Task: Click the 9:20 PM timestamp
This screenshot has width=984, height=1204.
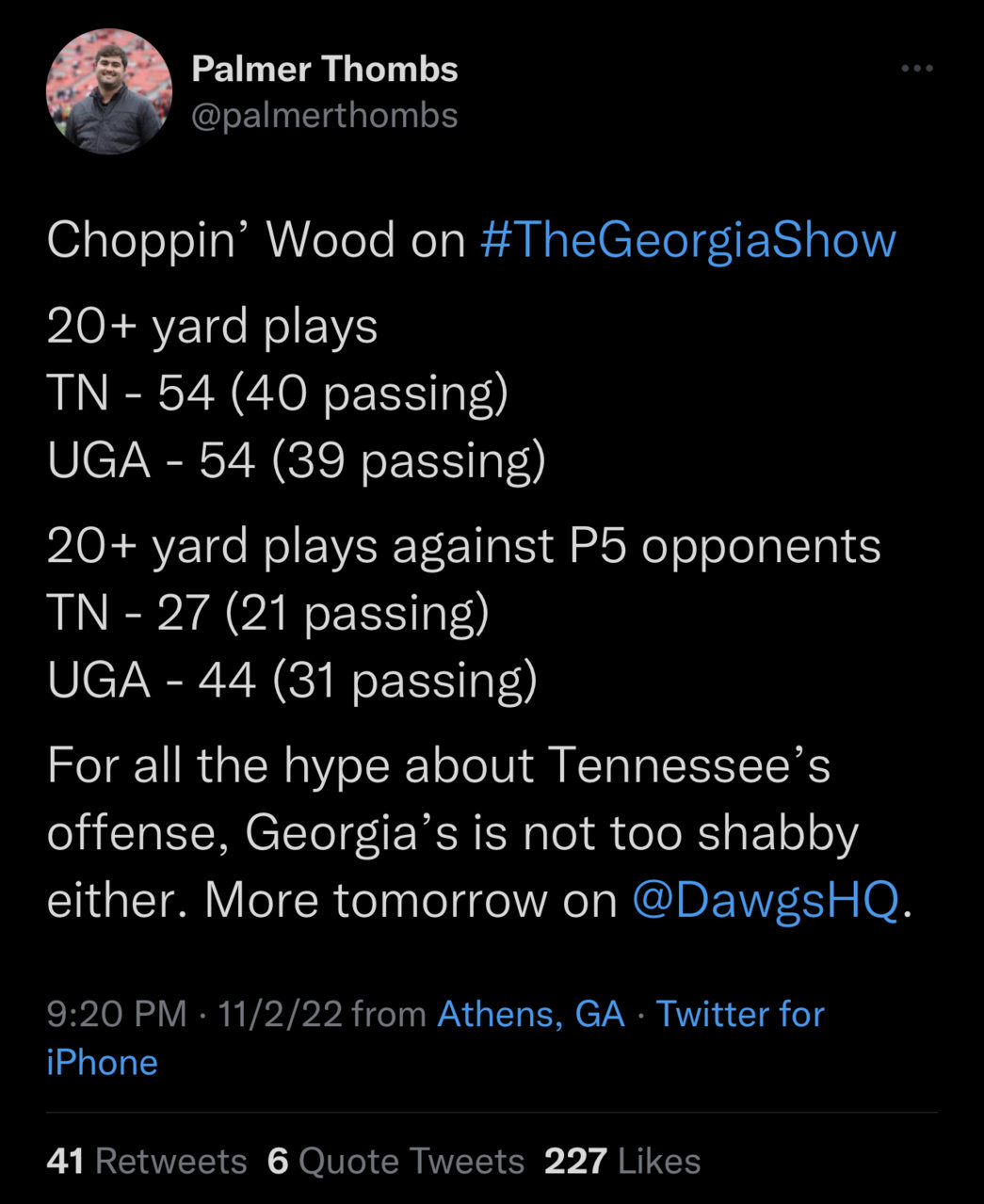Action: pos(117,1015)
